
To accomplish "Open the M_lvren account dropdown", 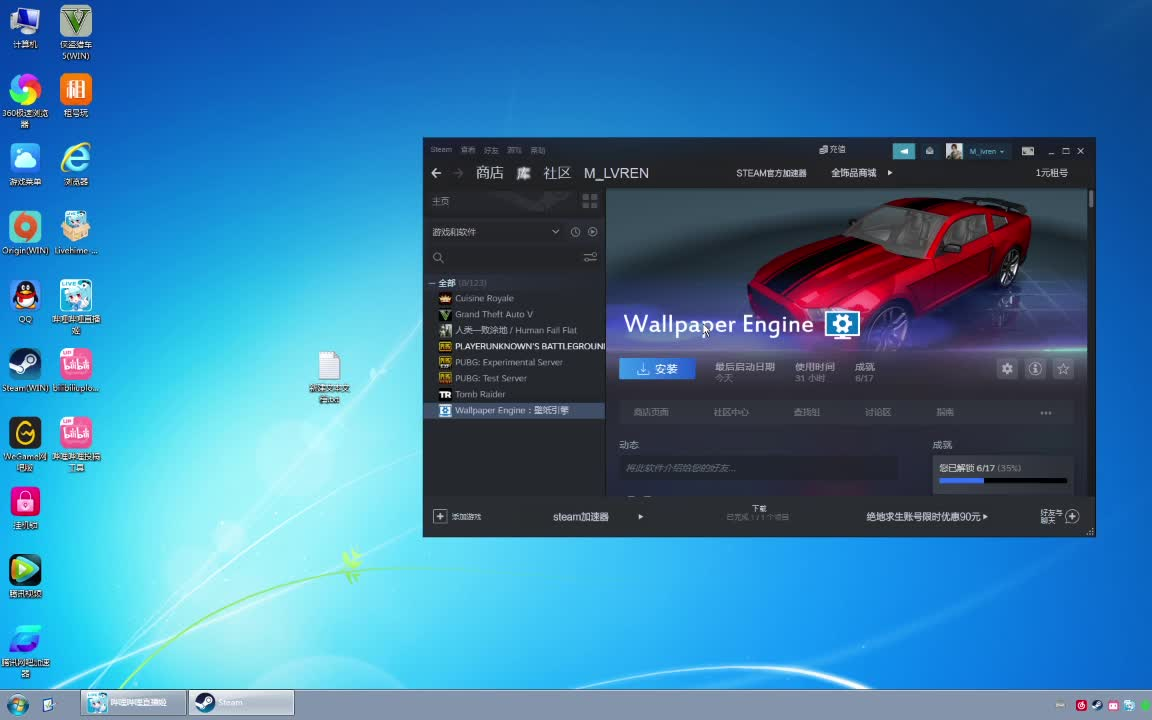I will (x=985, y=151).
